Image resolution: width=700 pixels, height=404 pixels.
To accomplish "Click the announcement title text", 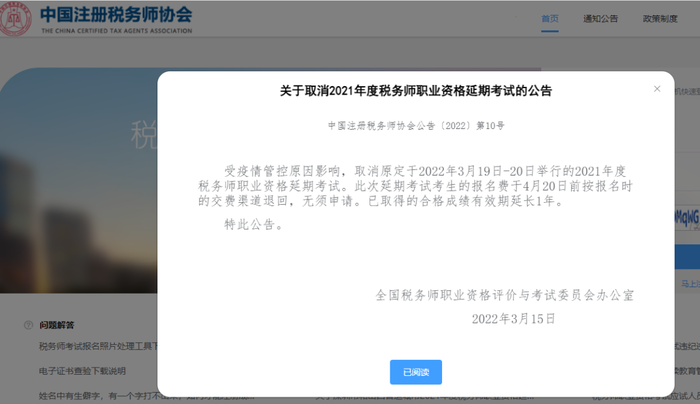I will (x=415, y=91).
